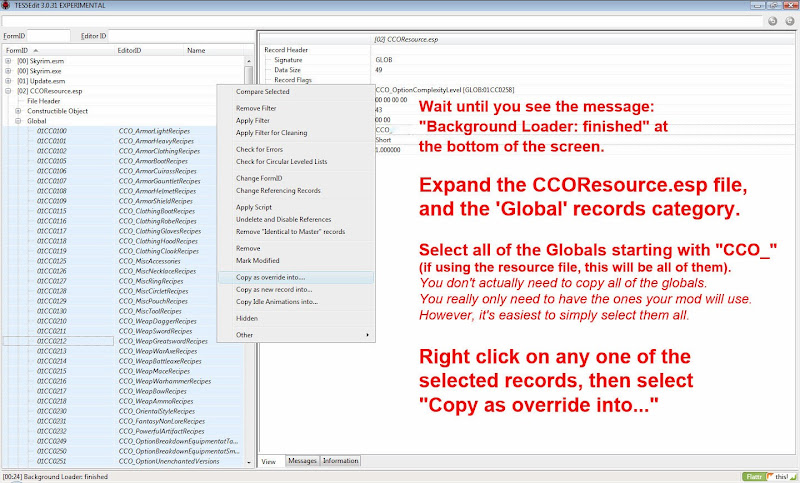
Task: Open the Other submenu arrow
Action: click(x=367, y=335)
